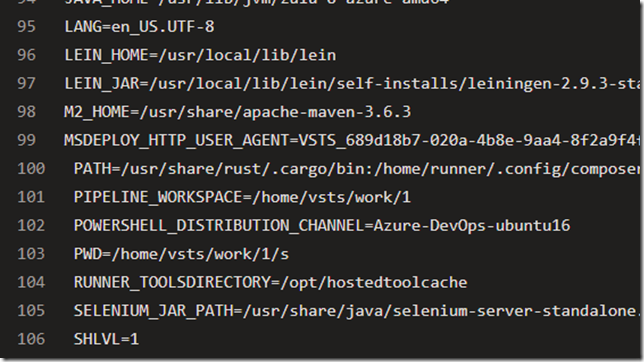The height and width of the screenshot is (362, 644).
Task: Click line number 104
Action: tap(31, 282)
